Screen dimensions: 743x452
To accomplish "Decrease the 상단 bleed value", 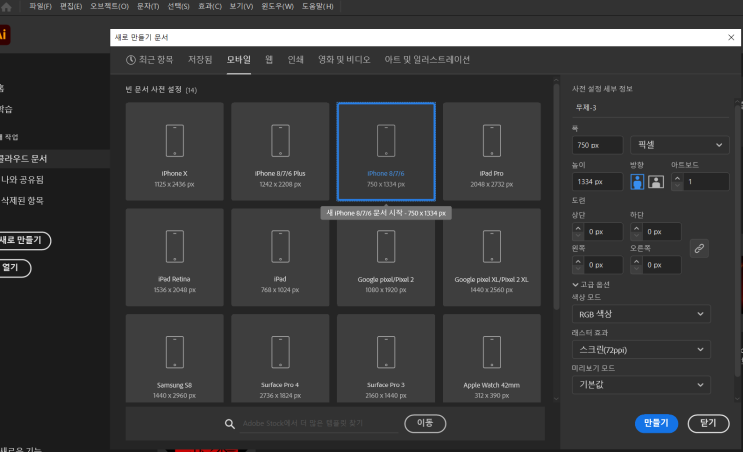I will point(578,235).
